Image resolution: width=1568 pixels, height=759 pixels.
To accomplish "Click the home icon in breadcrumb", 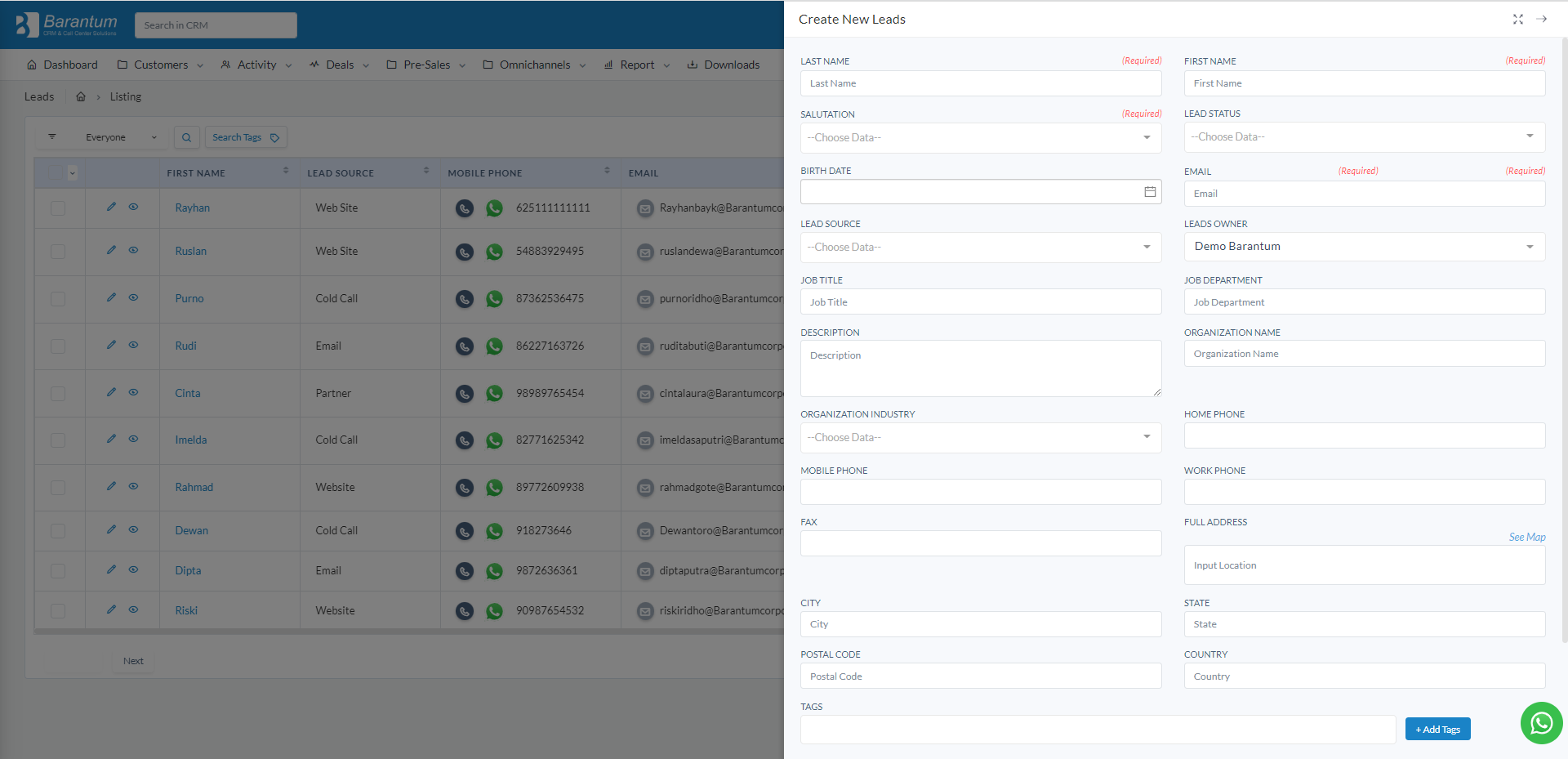I will [x=81, y=96].
